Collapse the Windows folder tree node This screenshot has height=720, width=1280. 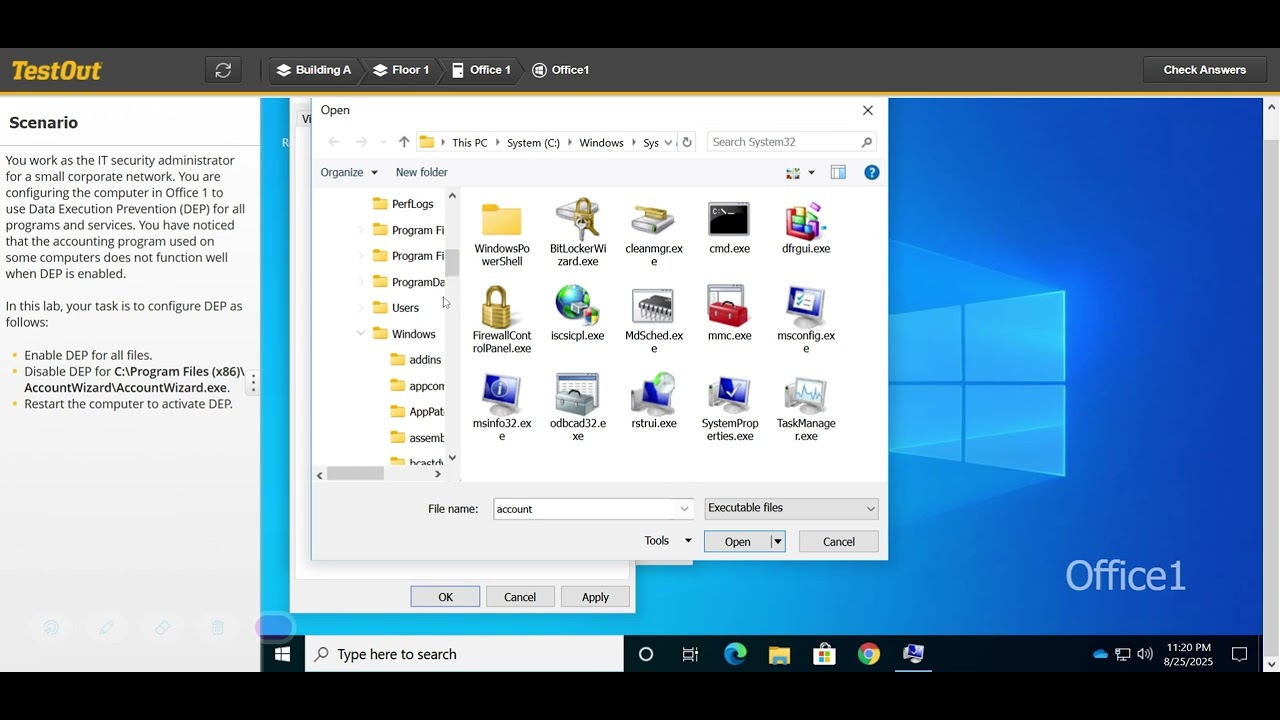(x=361, y=334)
